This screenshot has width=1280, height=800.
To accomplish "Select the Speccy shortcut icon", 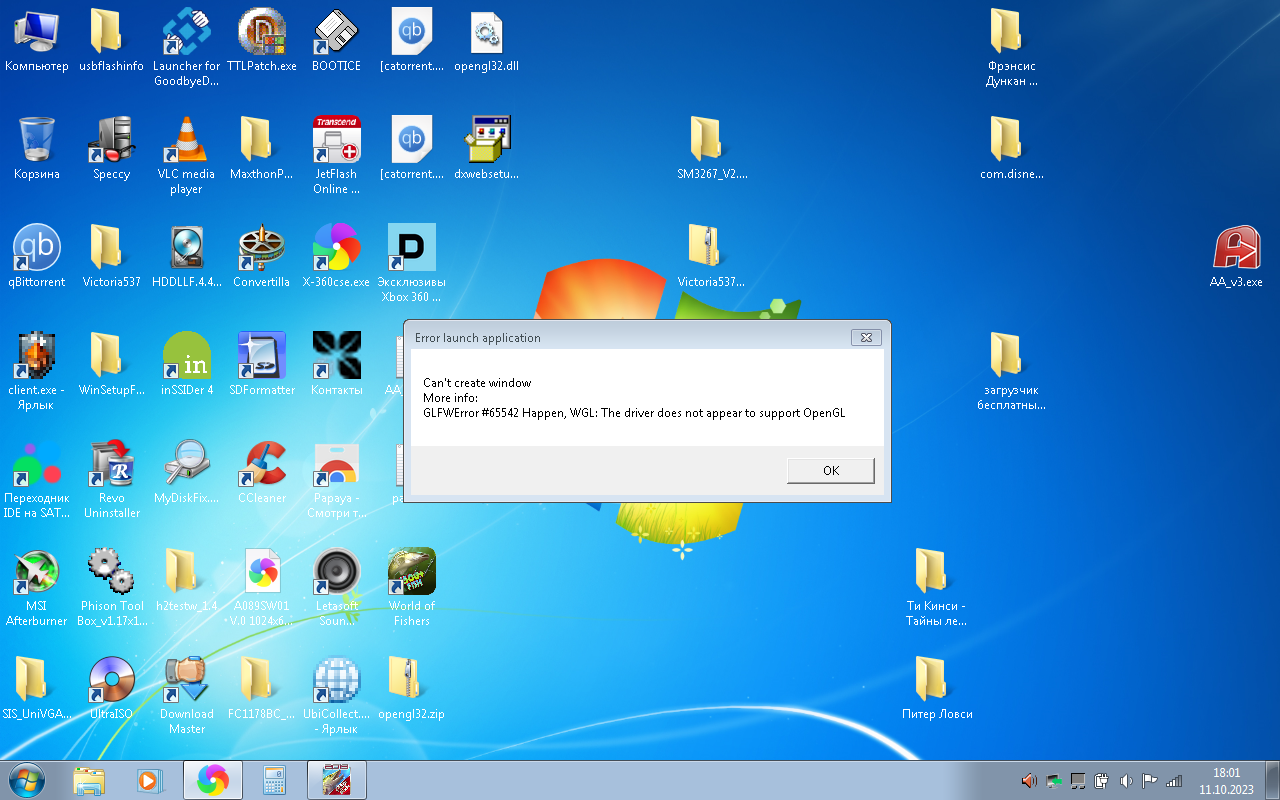I will tap(111, 149).
